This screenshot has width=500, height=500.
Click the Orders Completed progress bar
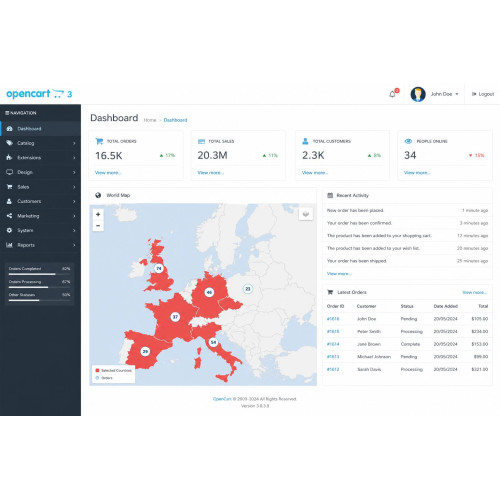pos(39,274)
